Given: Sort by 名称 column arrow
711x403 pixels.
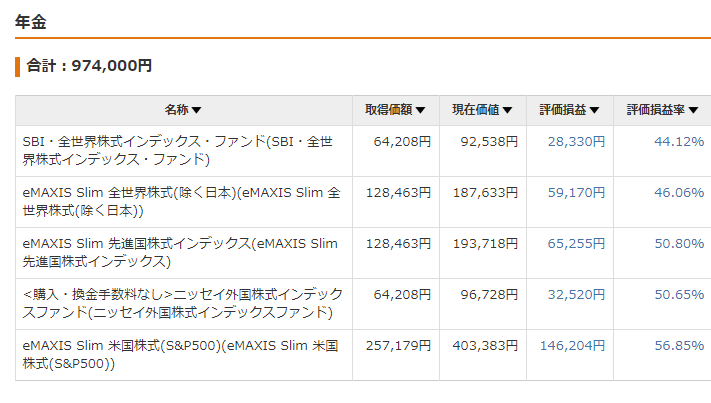Looking at the screenshot, I should (x=196, y=110).
